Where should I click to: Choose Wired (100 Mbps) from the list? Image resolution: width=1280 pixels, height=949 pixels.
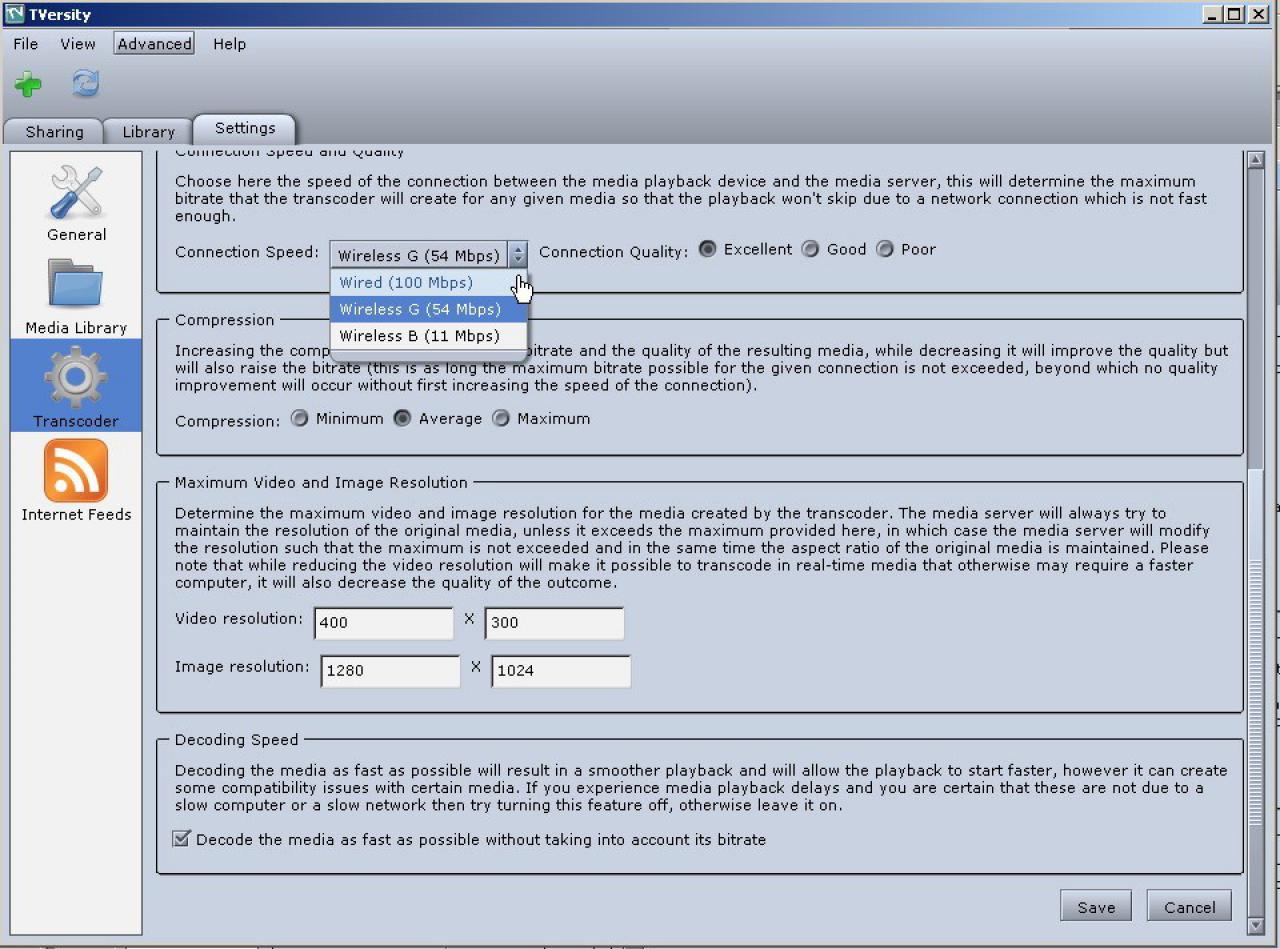pyautogui.click(x=428, y=283)
